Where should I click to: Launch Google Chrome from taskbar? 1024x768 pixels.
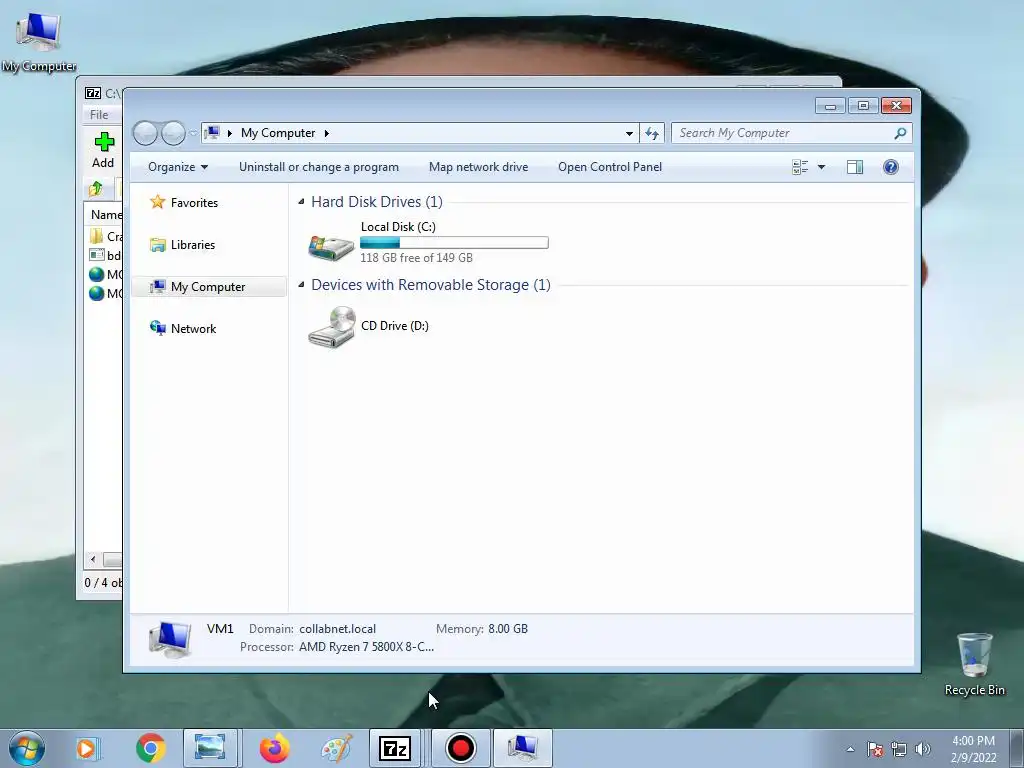click(150, 748)
